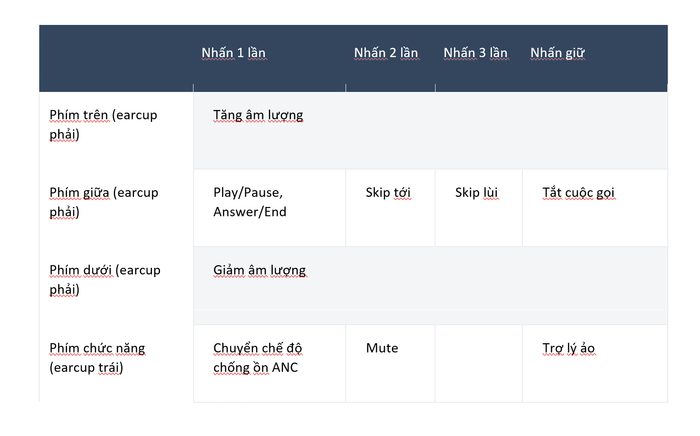The width and height of the screenshot is (700, 436).
Task: Click the 'Tăng âm lượng' cell
Action: point(258,115)
